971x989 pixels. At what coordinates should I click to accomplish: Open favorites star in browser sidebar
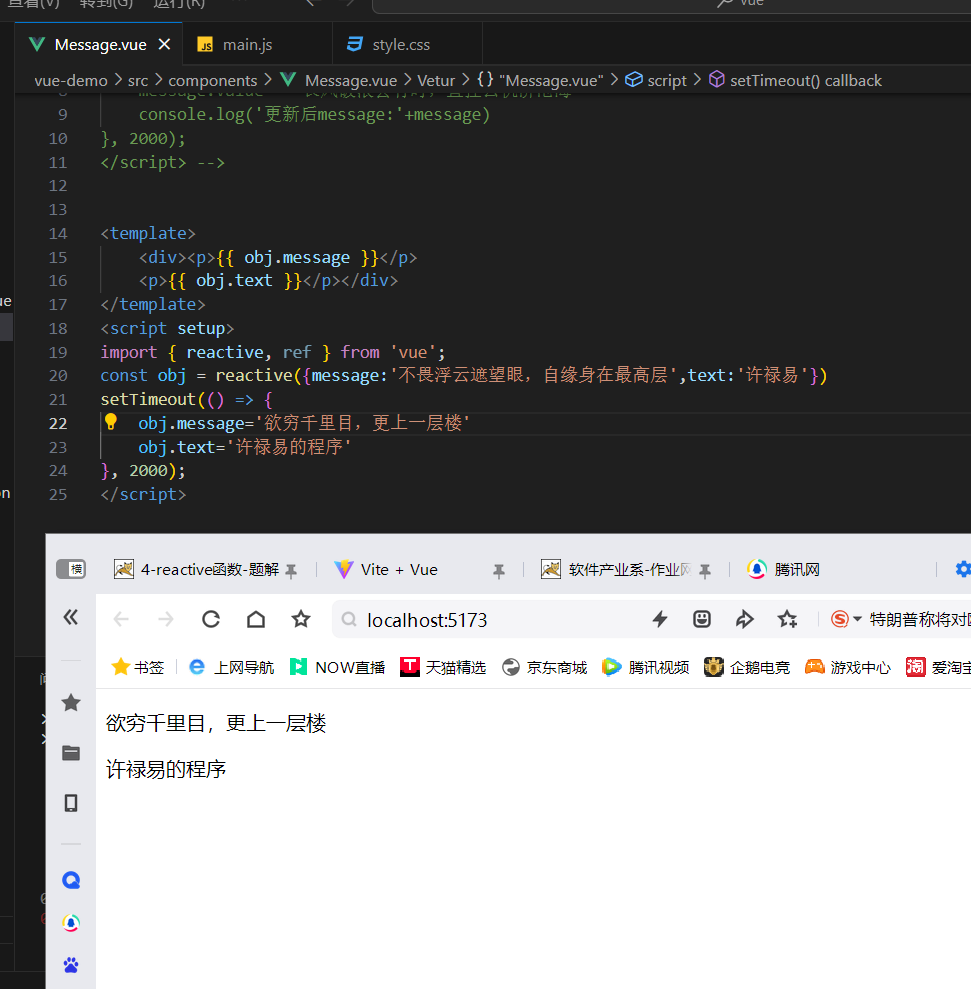tap(71, 702)
